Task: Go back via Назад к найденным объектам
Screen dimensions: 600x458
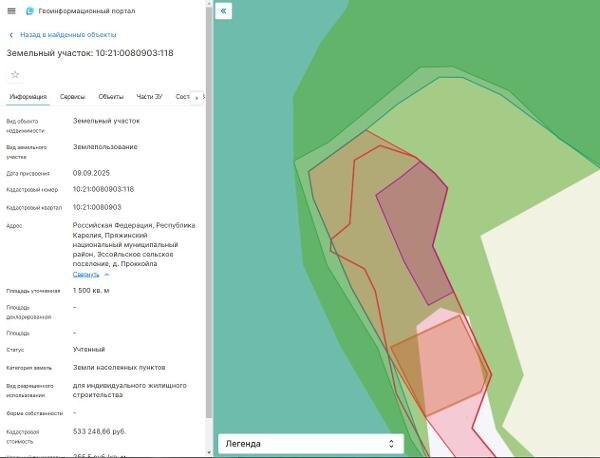Action: tap(68, 35)
